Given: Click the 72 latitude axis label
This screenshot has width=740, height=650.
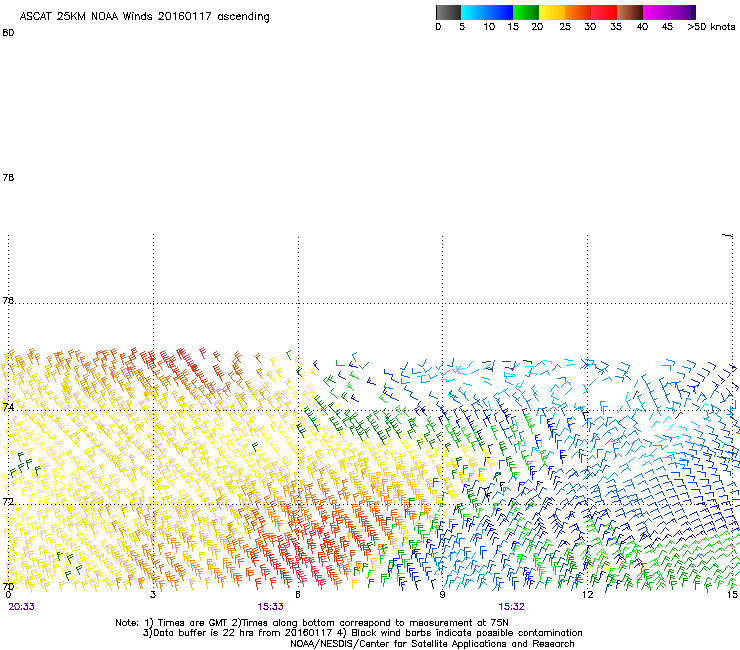Looking at the screenshot, I should tap(8, 501).
